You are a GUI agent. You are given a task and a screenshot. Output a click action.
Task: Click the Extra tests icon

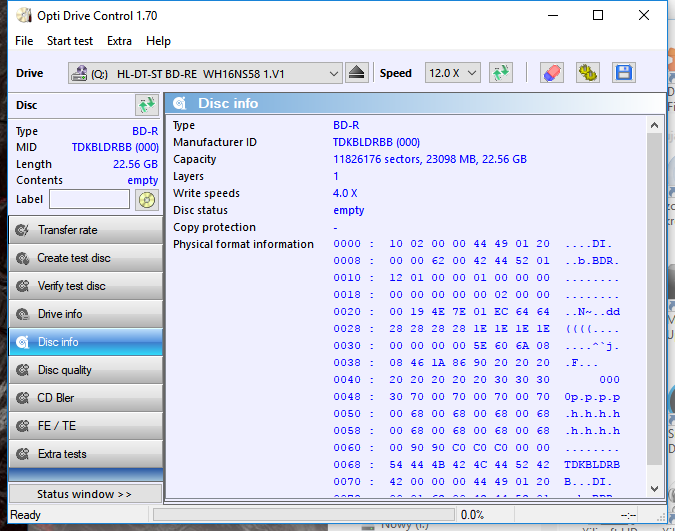point(22,454)
